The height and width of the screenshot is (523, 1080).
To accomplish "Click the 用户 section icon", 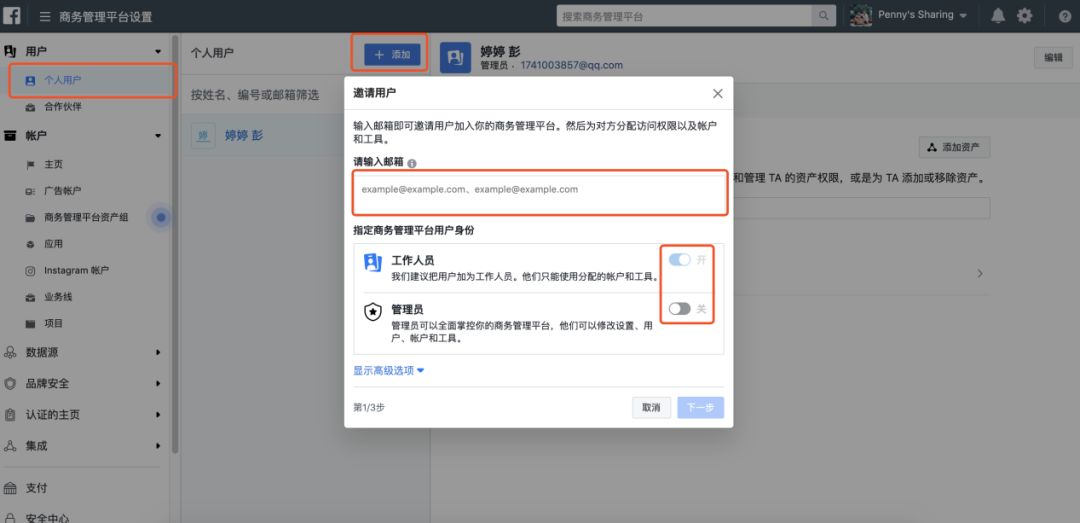I will [10, 51].
